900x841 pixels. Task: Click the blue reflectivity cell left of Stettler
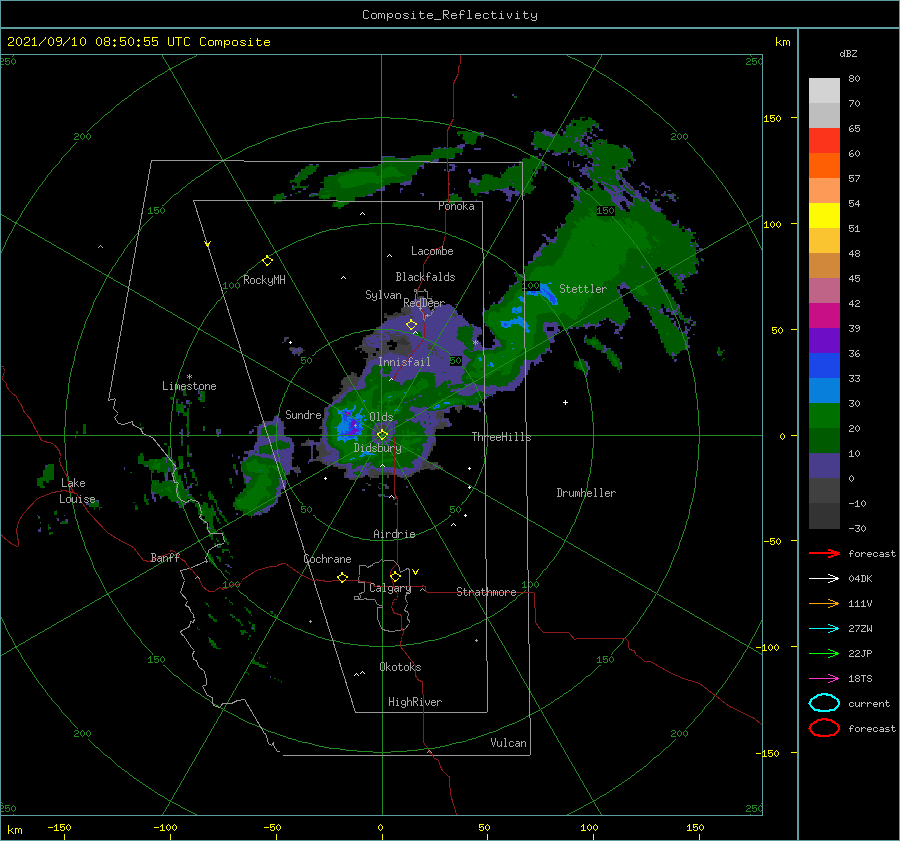tap(541, 292)
